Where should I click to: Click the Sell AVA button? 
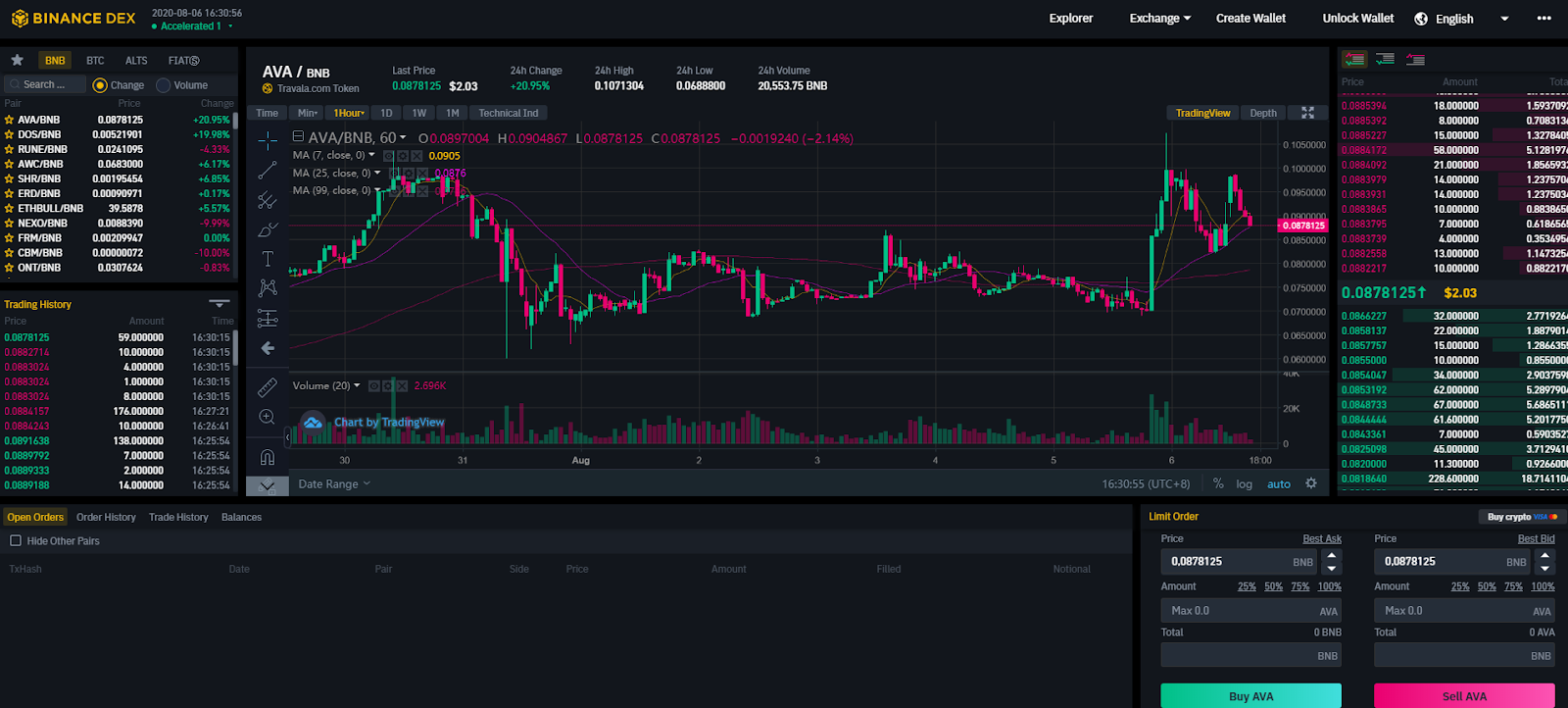tap(1464, 696)
